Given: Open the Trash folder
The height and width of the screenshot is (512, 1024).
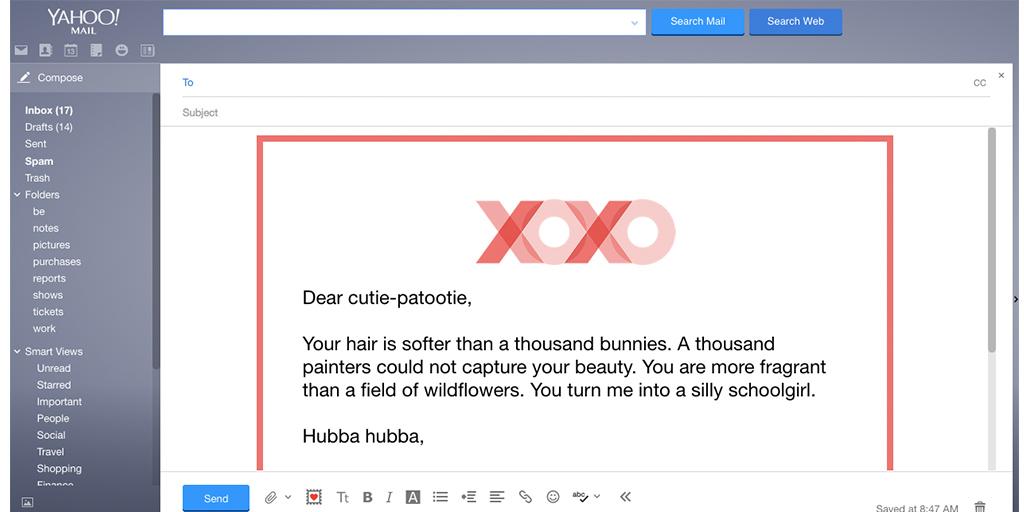Looking at the screenshot, I should click(37, 178).
